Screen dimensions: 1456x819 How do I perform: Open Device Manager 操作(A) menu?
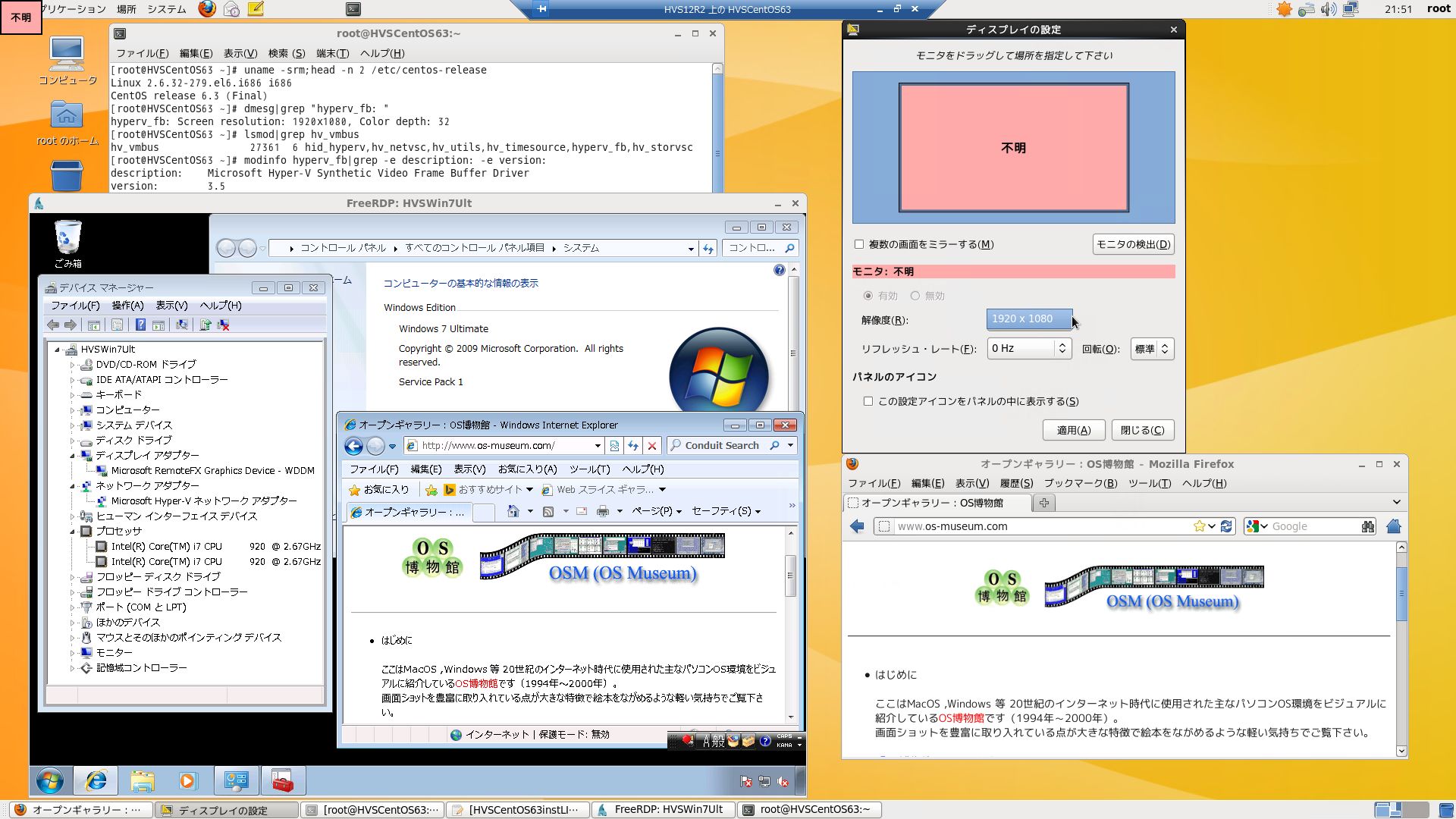point(127,306)
